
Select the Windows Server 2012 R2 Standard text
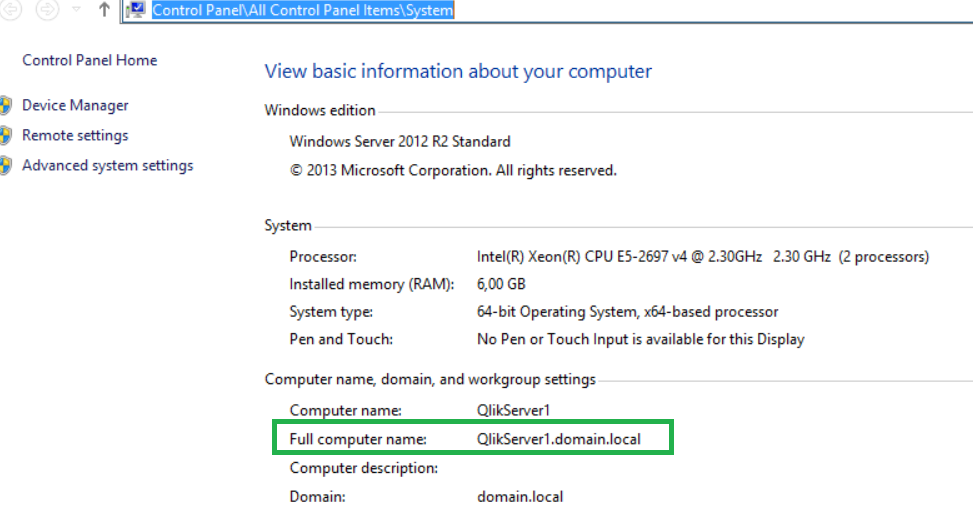400,141
